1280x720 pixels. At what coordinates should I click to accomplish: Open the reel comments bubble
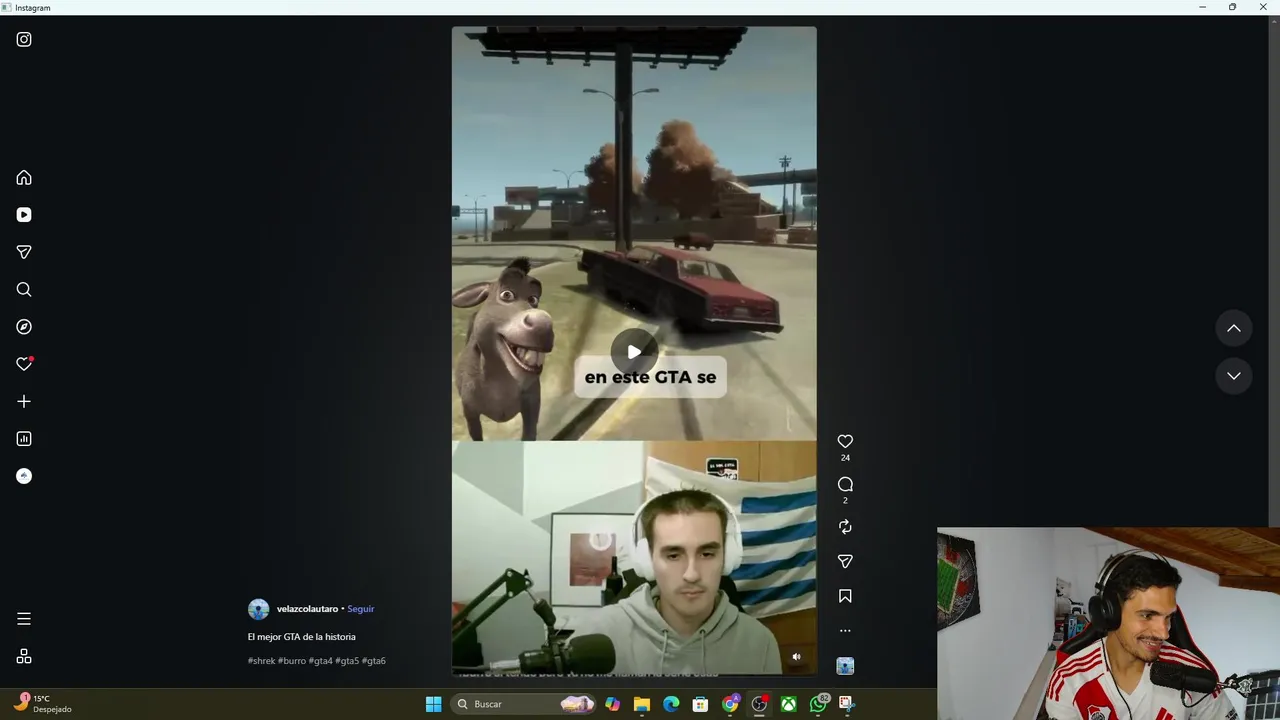point(845,484)
